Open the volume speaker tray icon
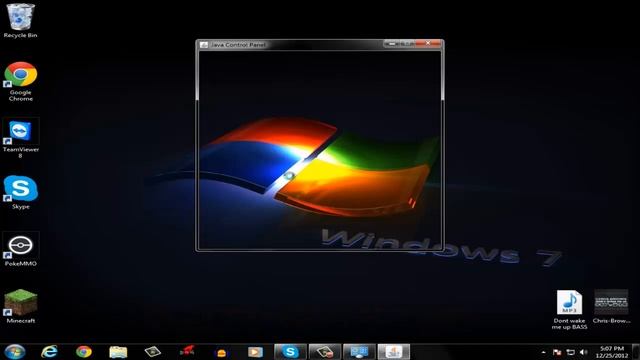The width and height of the screenshot is (640, 360). click(x=584, y=352)
